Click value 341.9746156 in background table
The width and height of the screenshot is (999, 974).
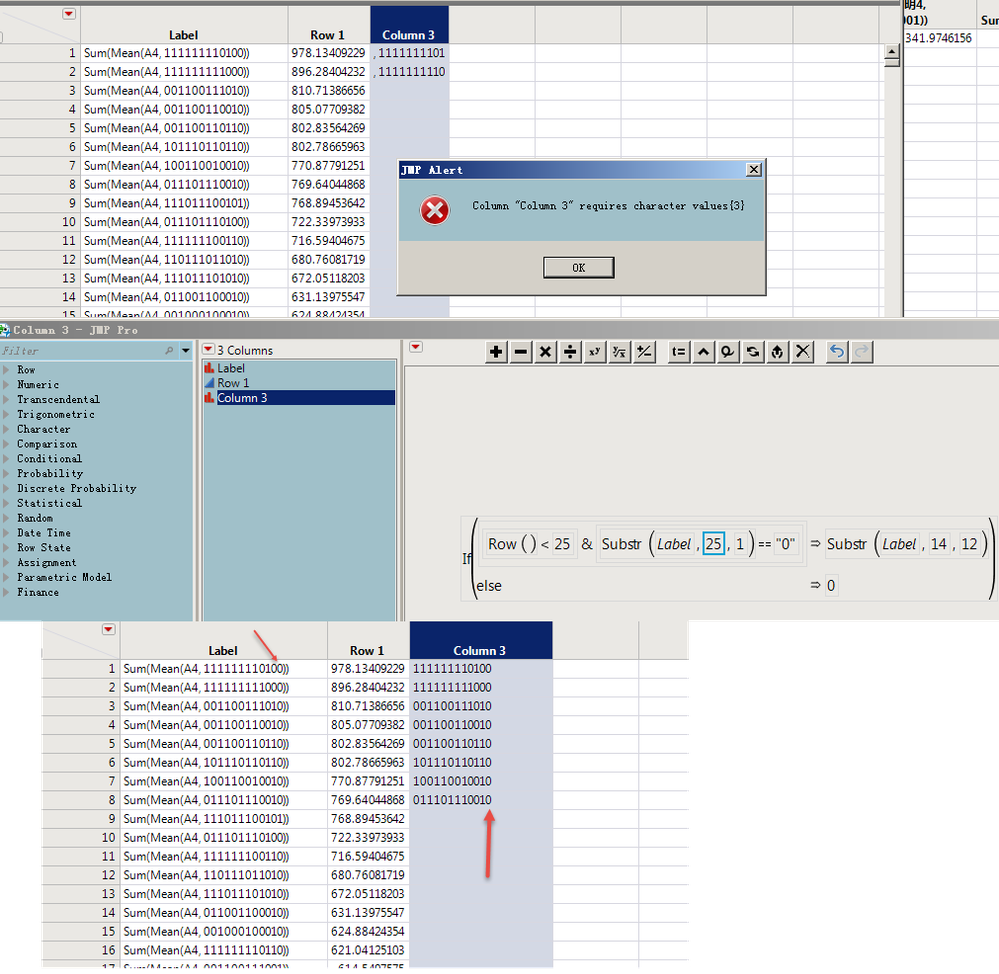pyautogui.click(x=938, y=38)
